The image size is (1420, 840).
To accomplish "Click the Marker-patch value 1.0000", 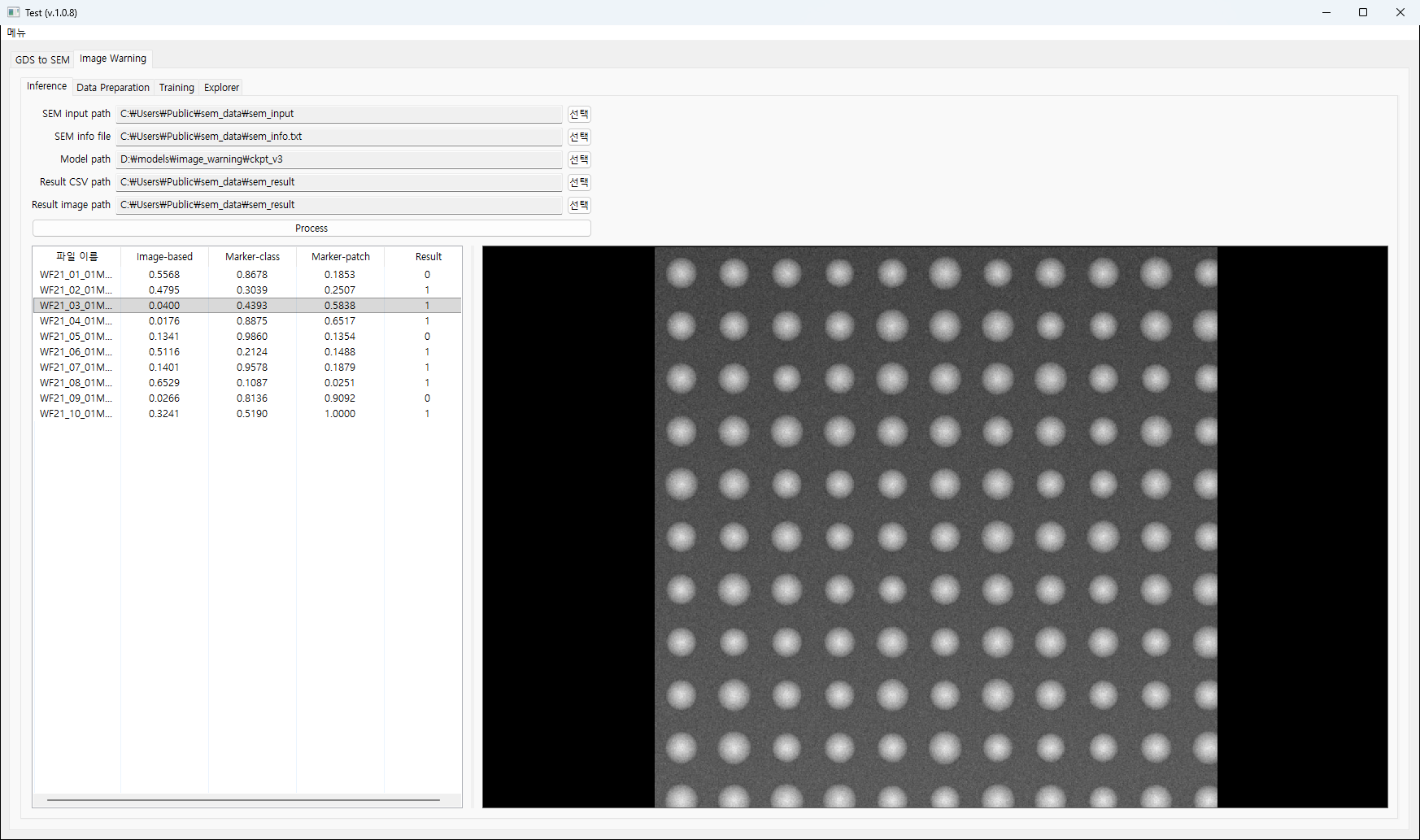I will tap(340, 414).
